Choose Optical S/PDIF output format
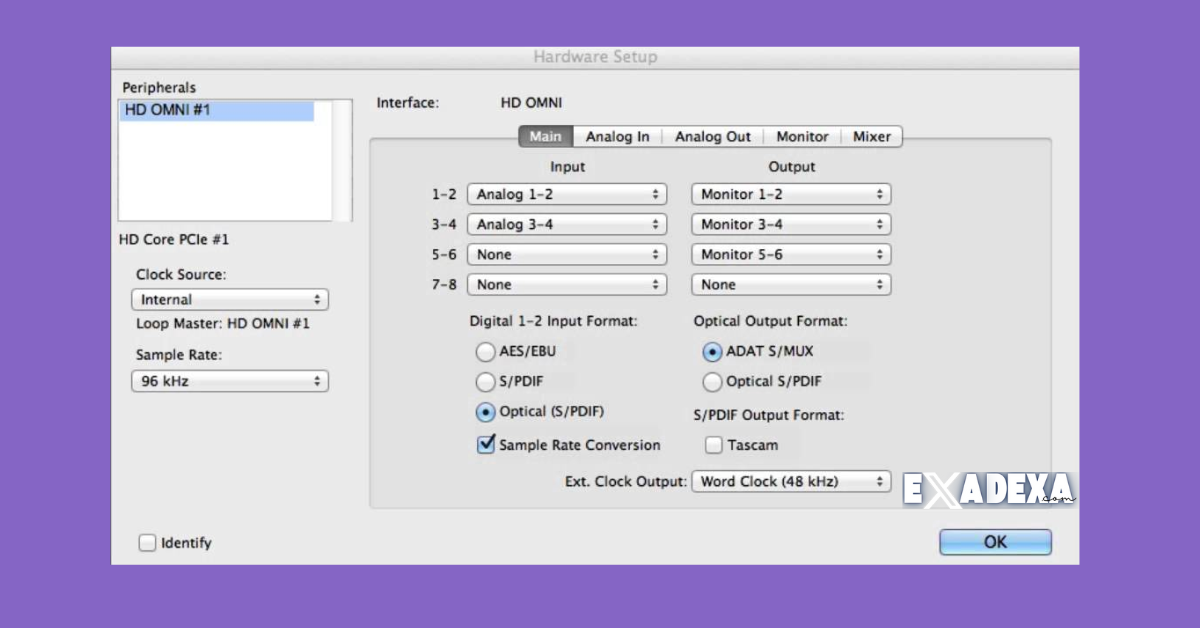The image size is (1200, 628). 712,381
